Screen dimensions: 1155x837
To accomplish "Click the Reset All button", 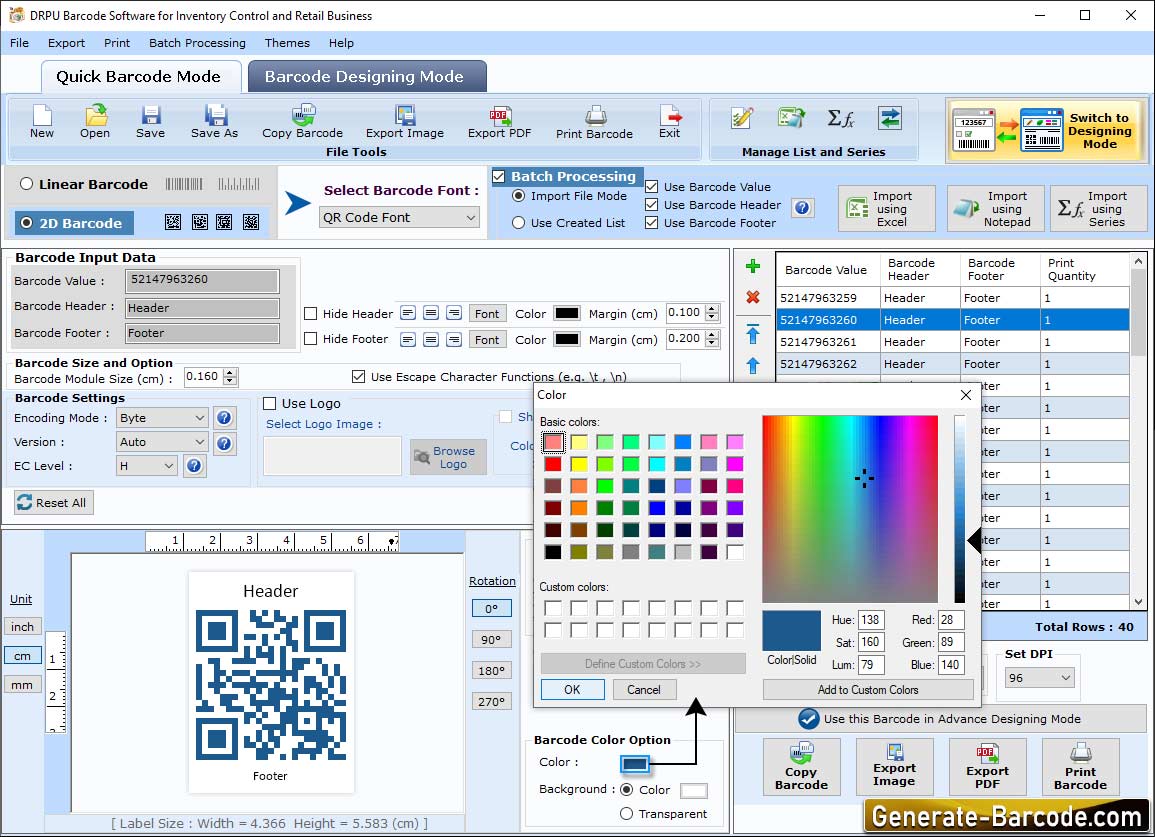I will (x=53, y=502).
